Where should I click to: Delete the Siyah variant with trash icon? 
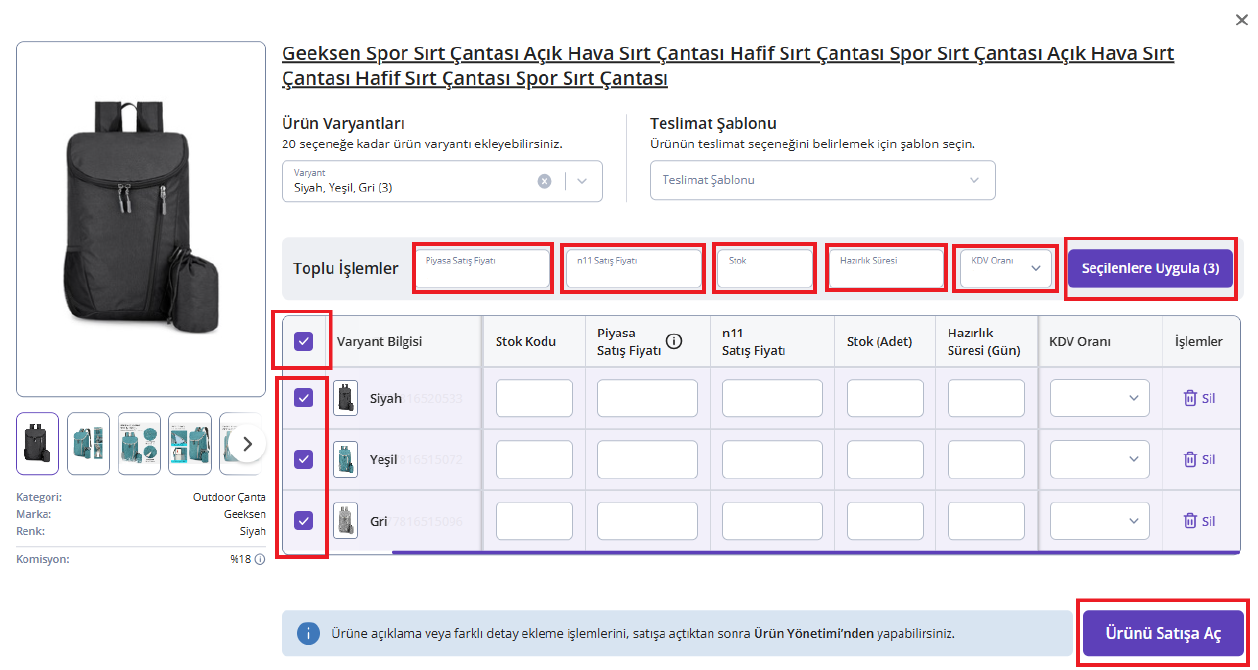click(x=1190, y=398)
